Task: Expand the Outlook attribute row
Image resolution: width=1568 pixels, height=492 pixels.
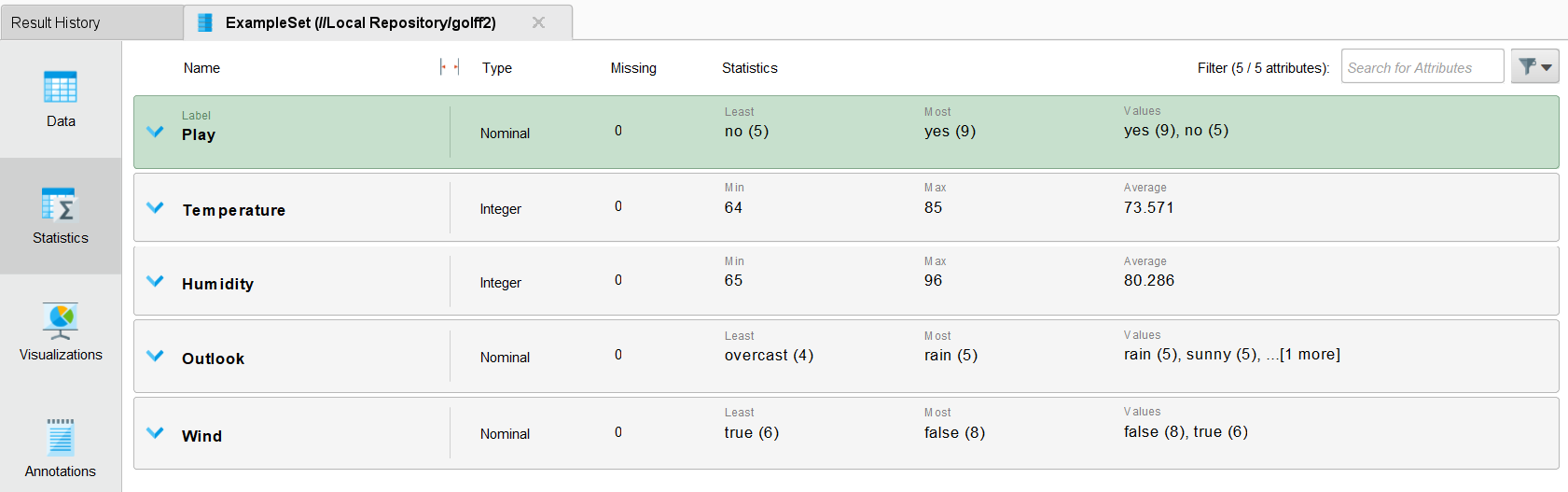Action: coord(155,356)
